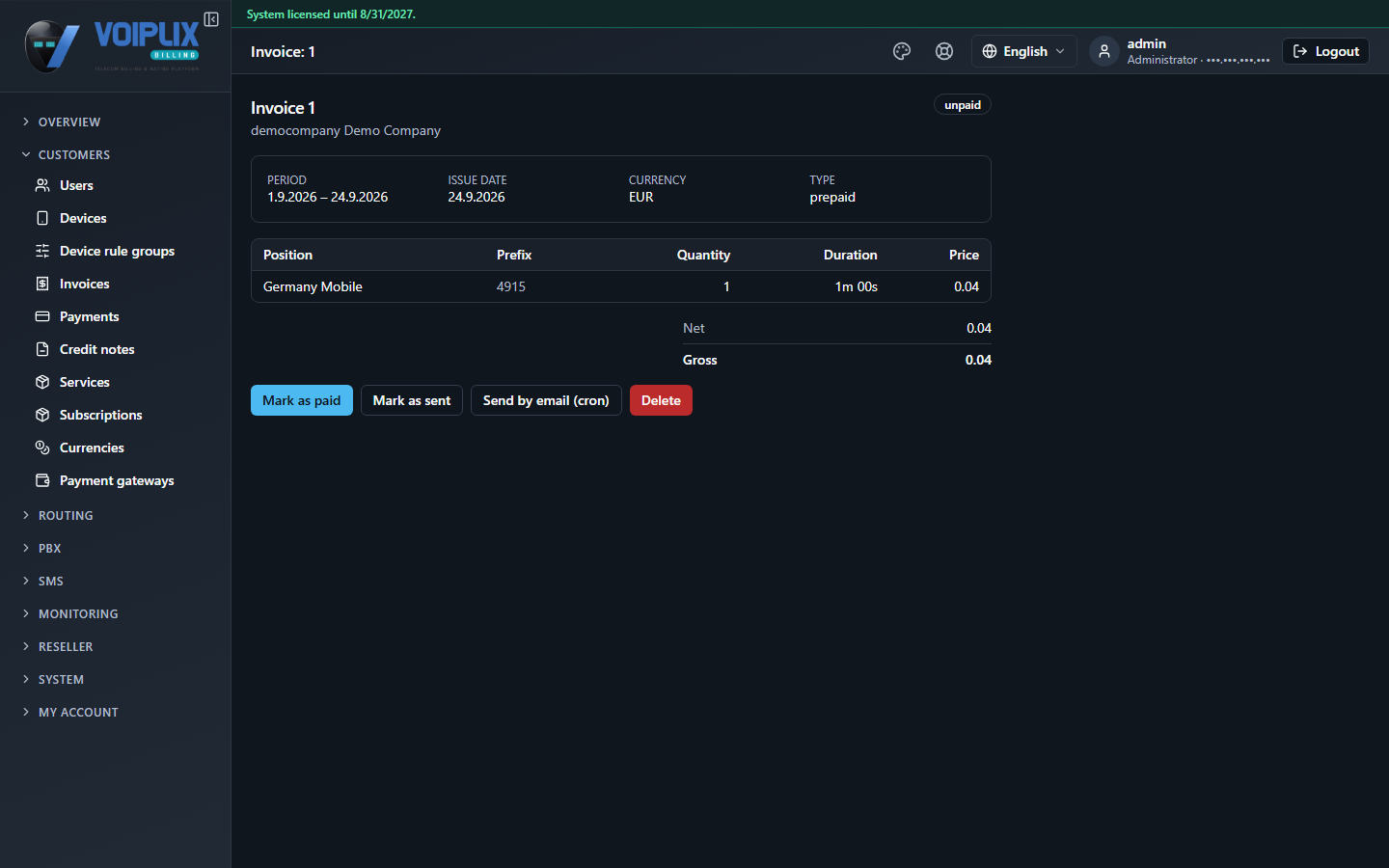Log out with the Logout button
This screenshot has width=1389, height=868.
[1325, 51]
